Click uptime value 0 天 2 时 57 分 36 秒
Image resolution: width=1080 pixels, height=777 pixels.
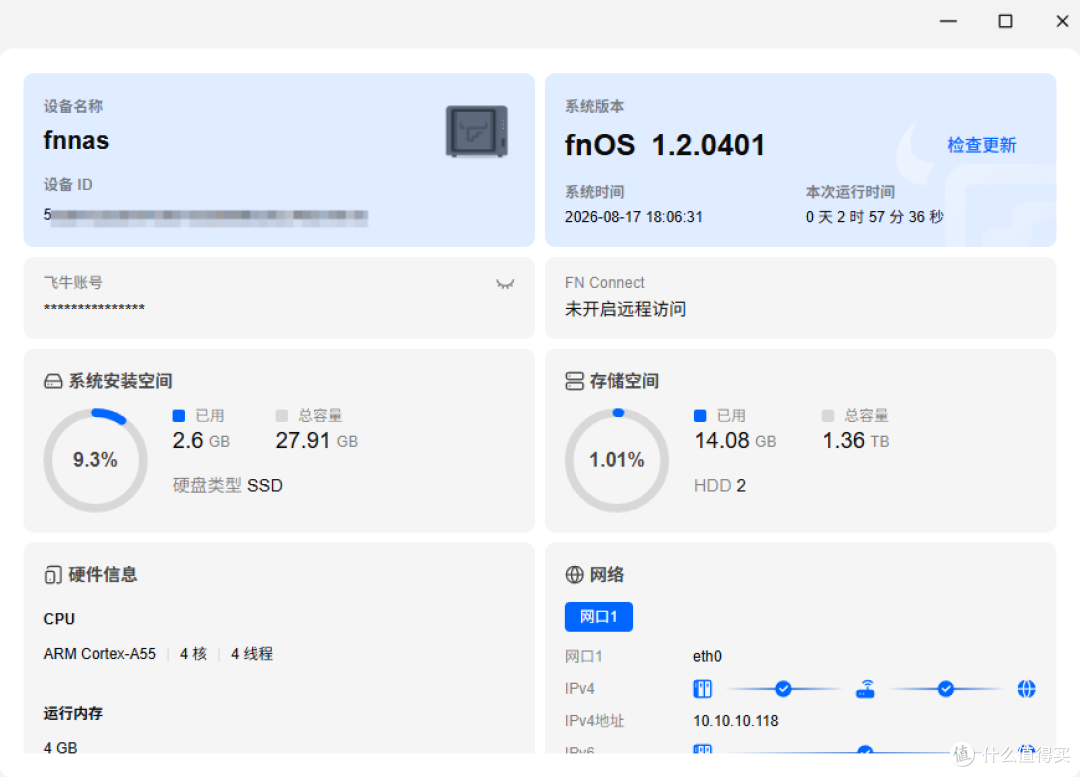875,217
